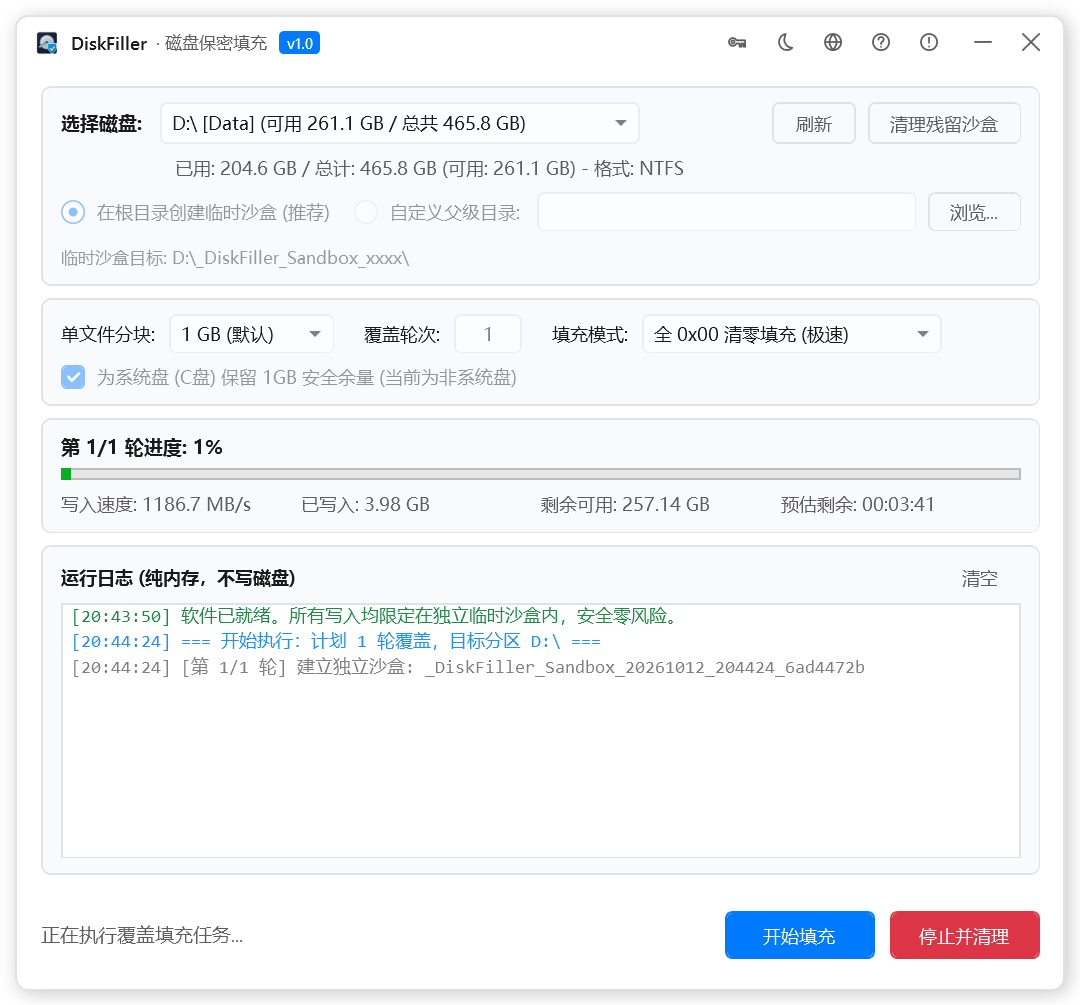The height and width of the screenshot is (1005, 1080).
Task: Click the 覆盖轮次: label
Action: tap(402, 335)
